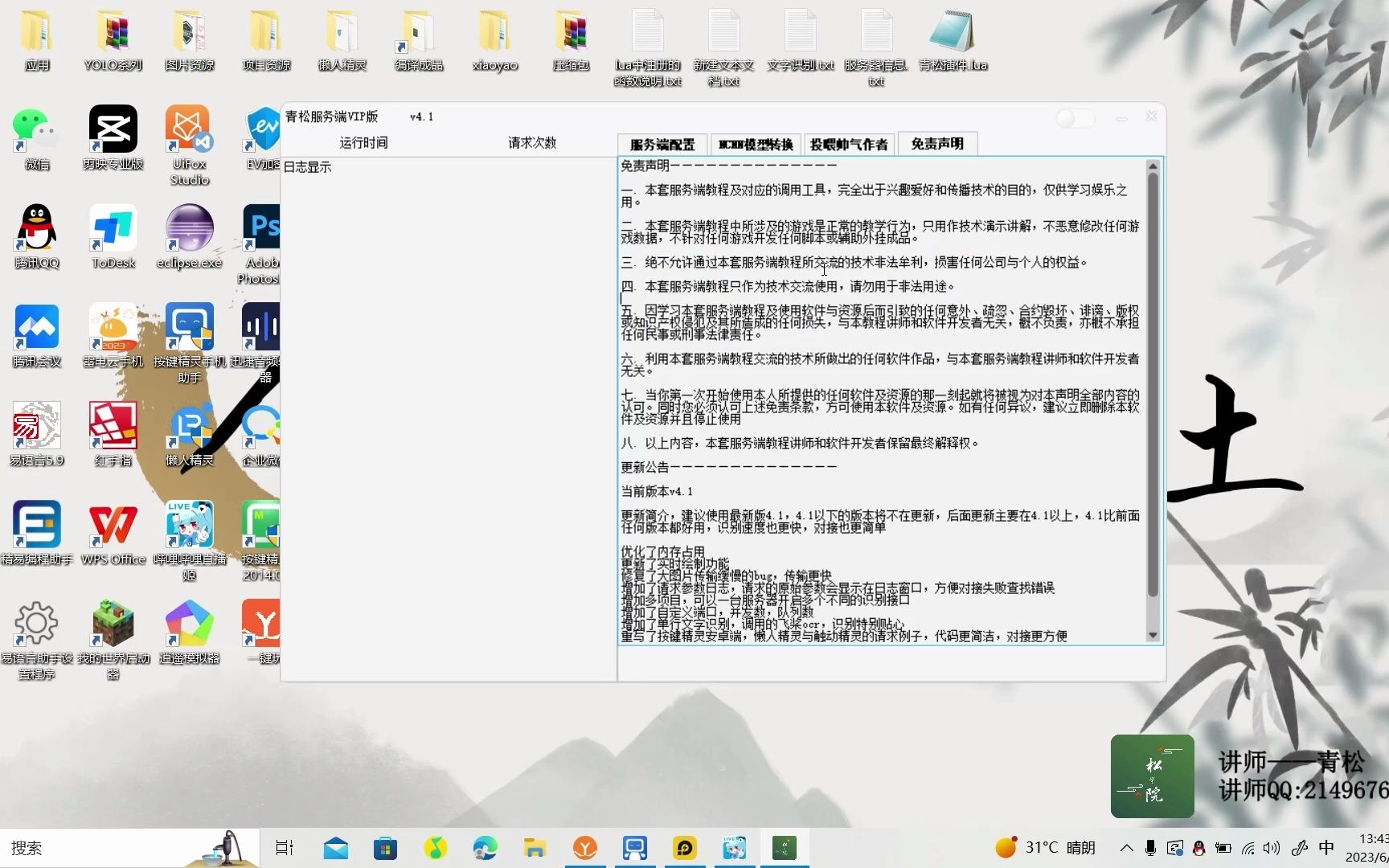
Task: Open the 青松插件.lua notepad file
Action: pyautogui.click(x=953, y=36)
